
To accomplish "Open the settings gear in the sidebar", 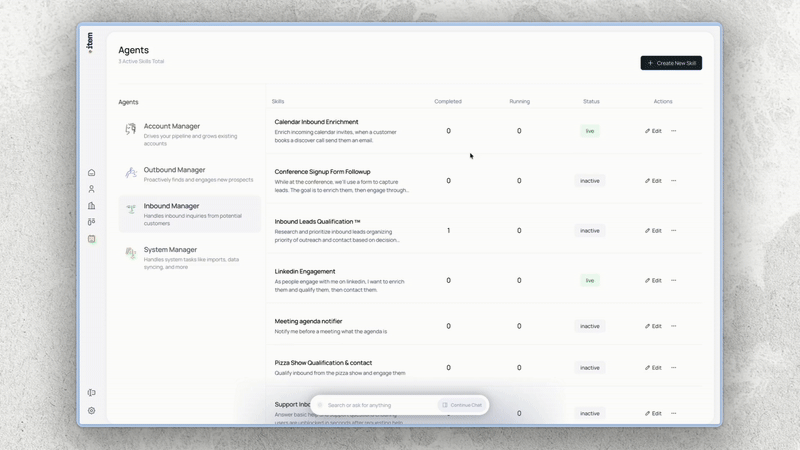I will 91,410.
